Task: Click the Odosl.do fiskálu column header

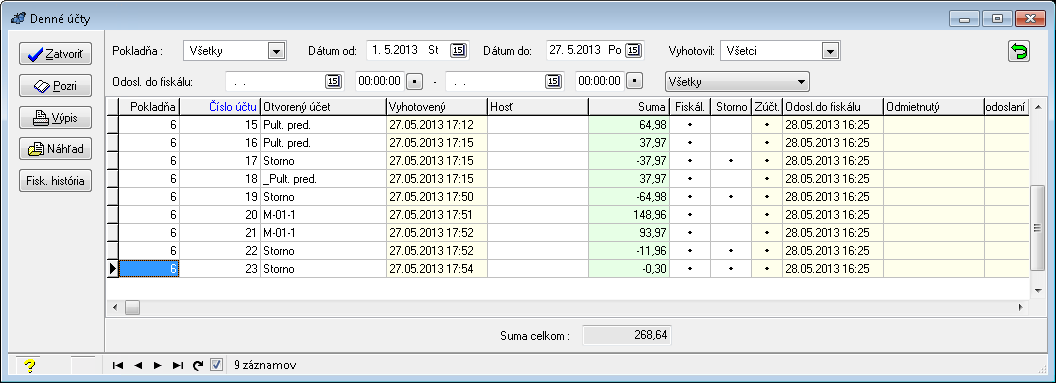Action: [832, 106]
